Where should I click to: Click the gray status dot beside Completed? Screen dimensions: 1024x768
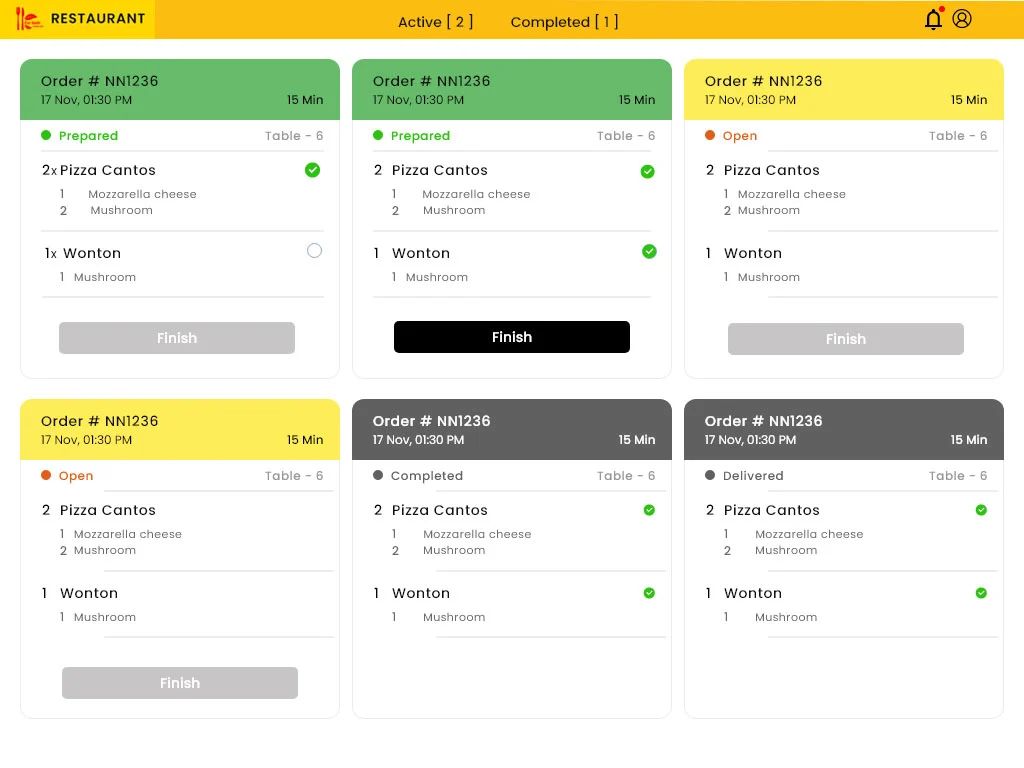point(378,476)
